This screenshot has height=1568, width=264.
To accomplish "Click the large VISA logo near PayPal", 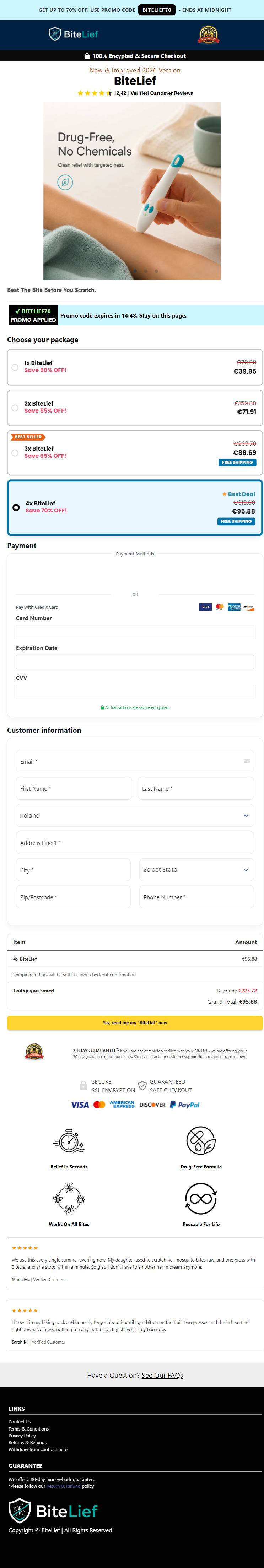I will click(79, 1104).
